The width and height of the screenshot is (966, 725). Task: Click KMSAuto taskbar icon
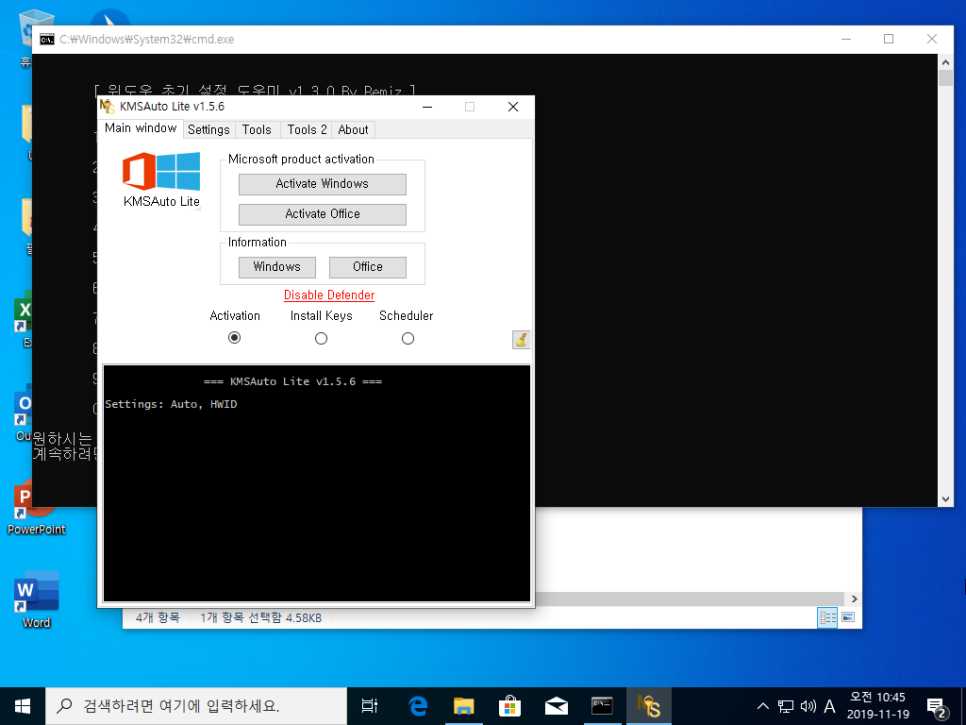click(x=649, y=707)
